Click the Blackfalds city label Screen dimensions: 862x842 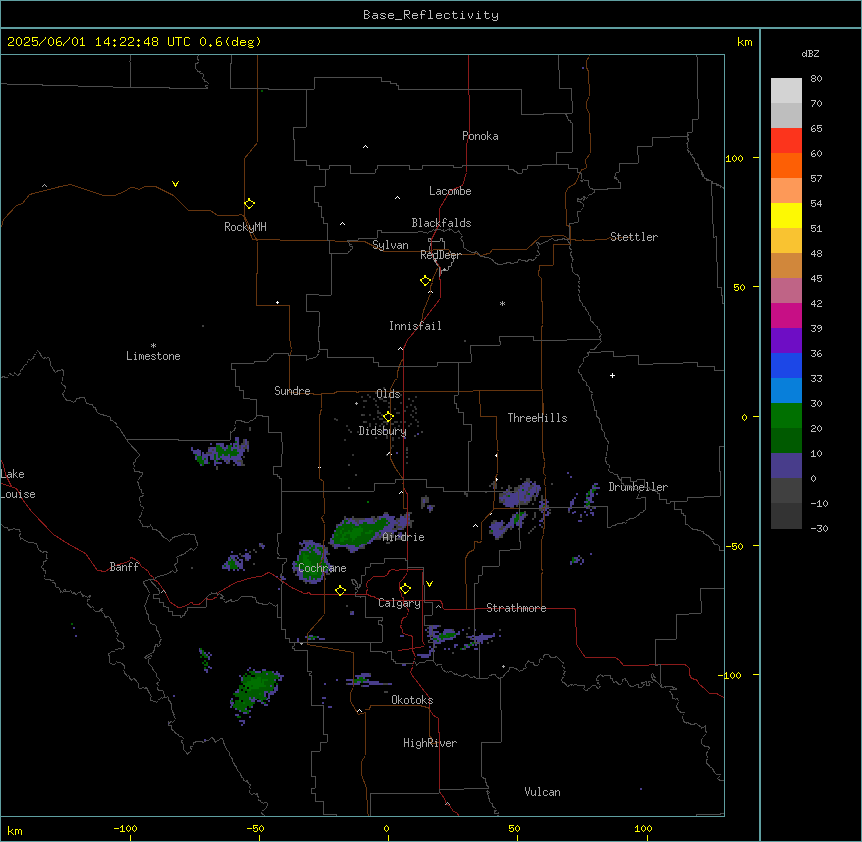(x=441, y=223)
